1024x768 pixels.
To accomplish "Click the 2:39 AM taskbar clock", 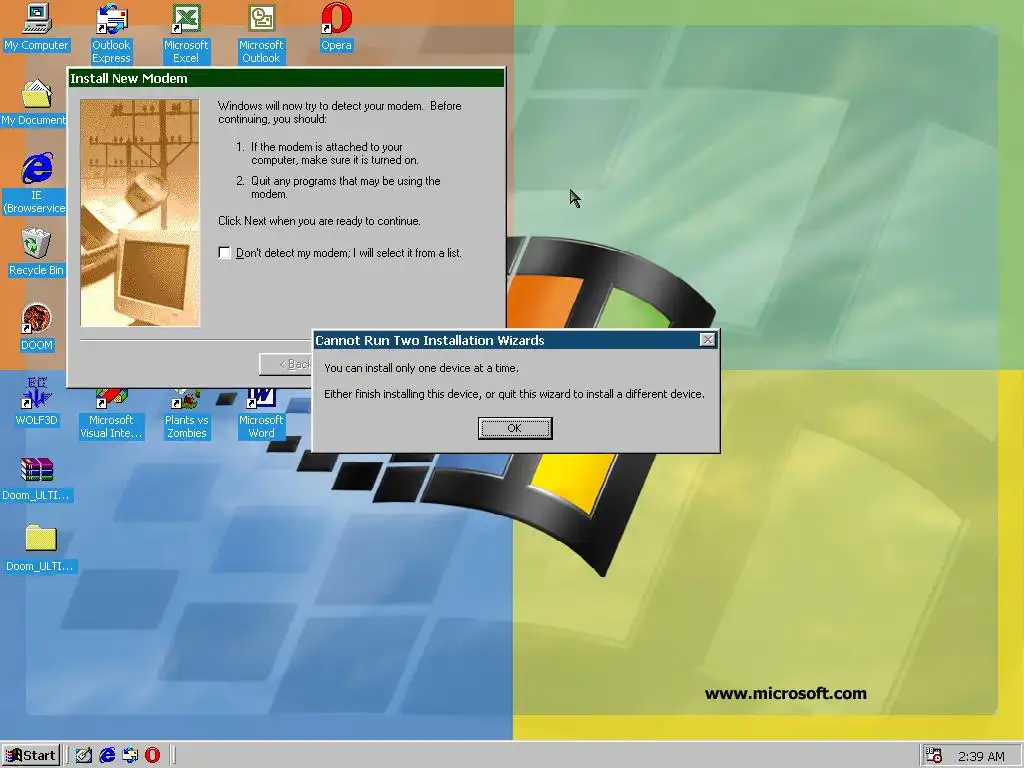I will 981,756.
